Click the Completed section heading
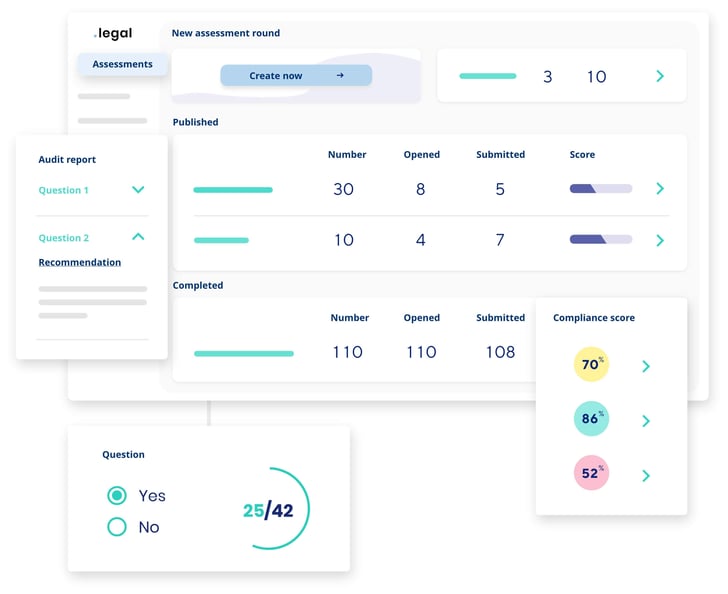The width and height of the screenshot is (728, 594). (x=198, y=285)
